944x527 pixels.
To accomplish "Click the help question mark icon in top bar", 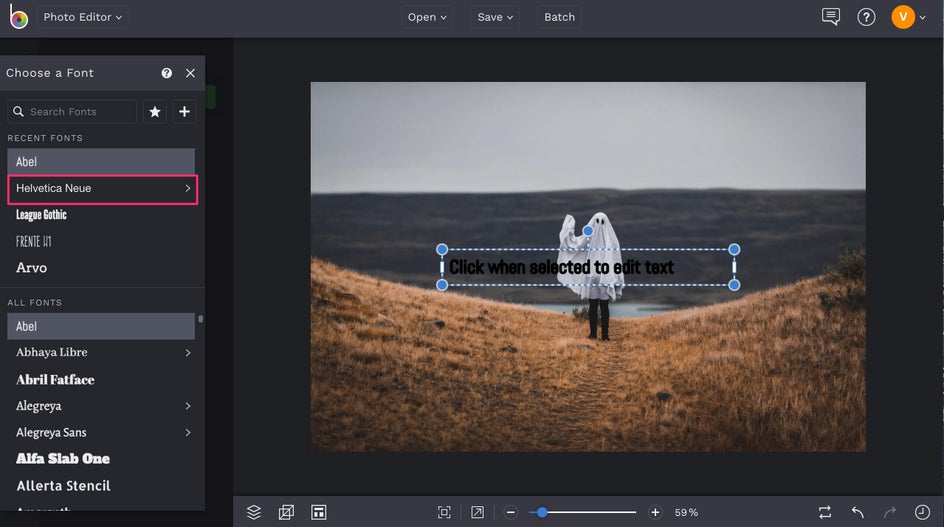I will coord(866,17).
